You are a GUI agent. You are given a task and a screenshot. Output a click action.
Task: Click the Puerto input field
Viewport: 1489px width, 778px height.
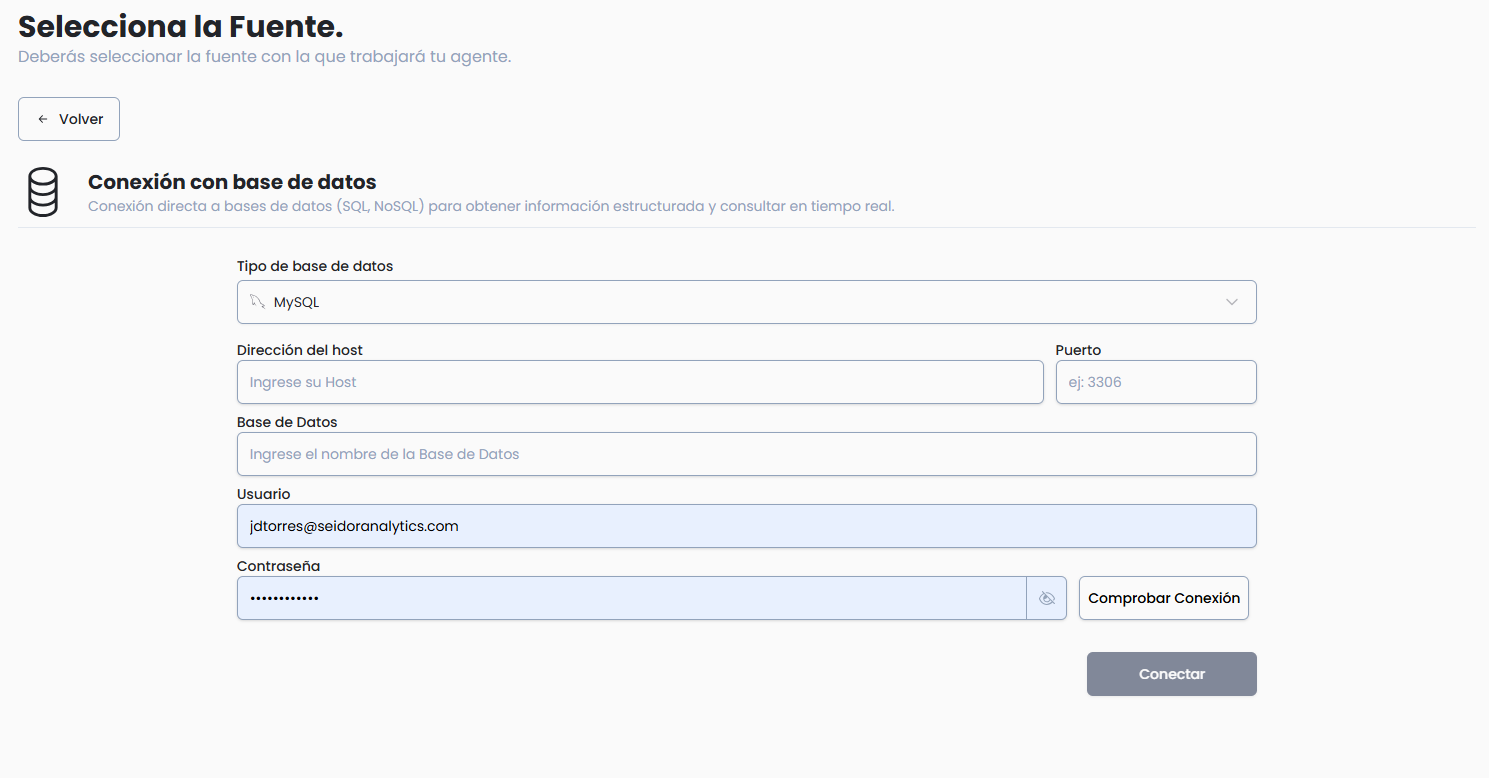pyautogui.click(x=1155, y=382)
